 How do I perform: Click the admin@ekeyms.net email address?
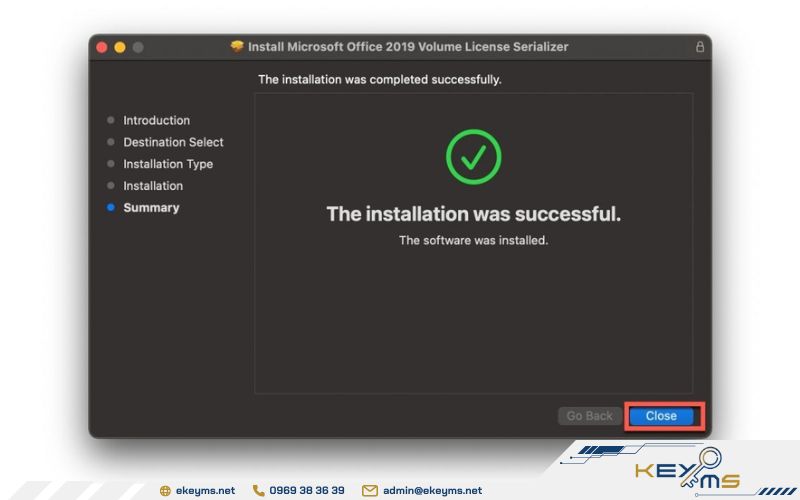[x=432, y=491]
